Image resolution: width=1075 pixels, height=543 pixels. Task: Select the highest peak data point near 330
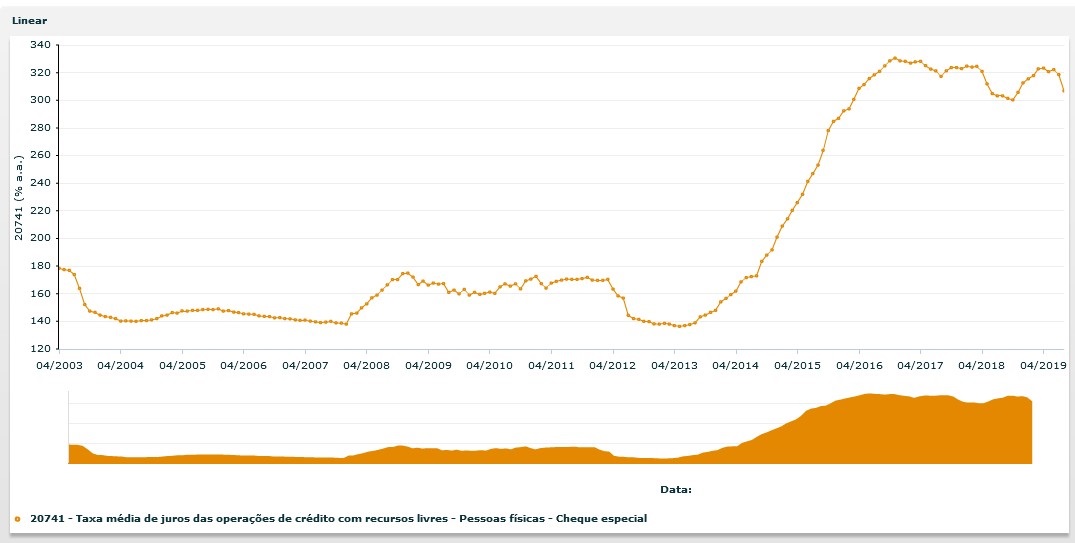894,58
